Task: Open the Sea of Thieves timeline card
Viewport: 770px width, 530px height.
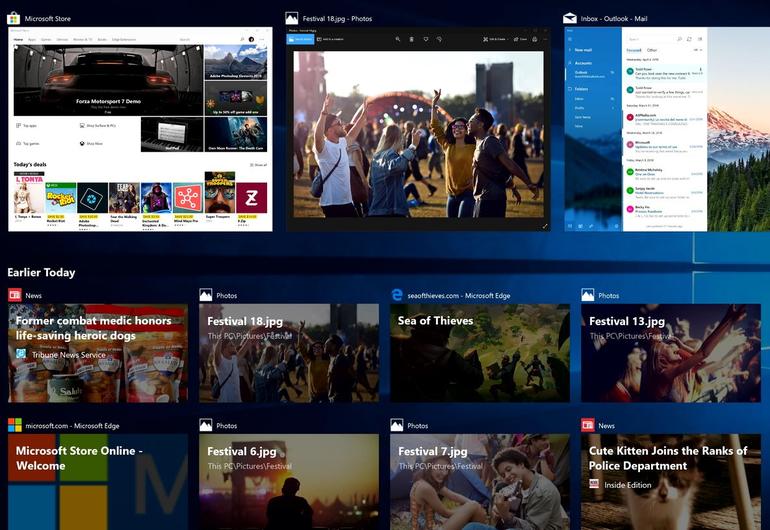Action: click(x=480, y=353)
